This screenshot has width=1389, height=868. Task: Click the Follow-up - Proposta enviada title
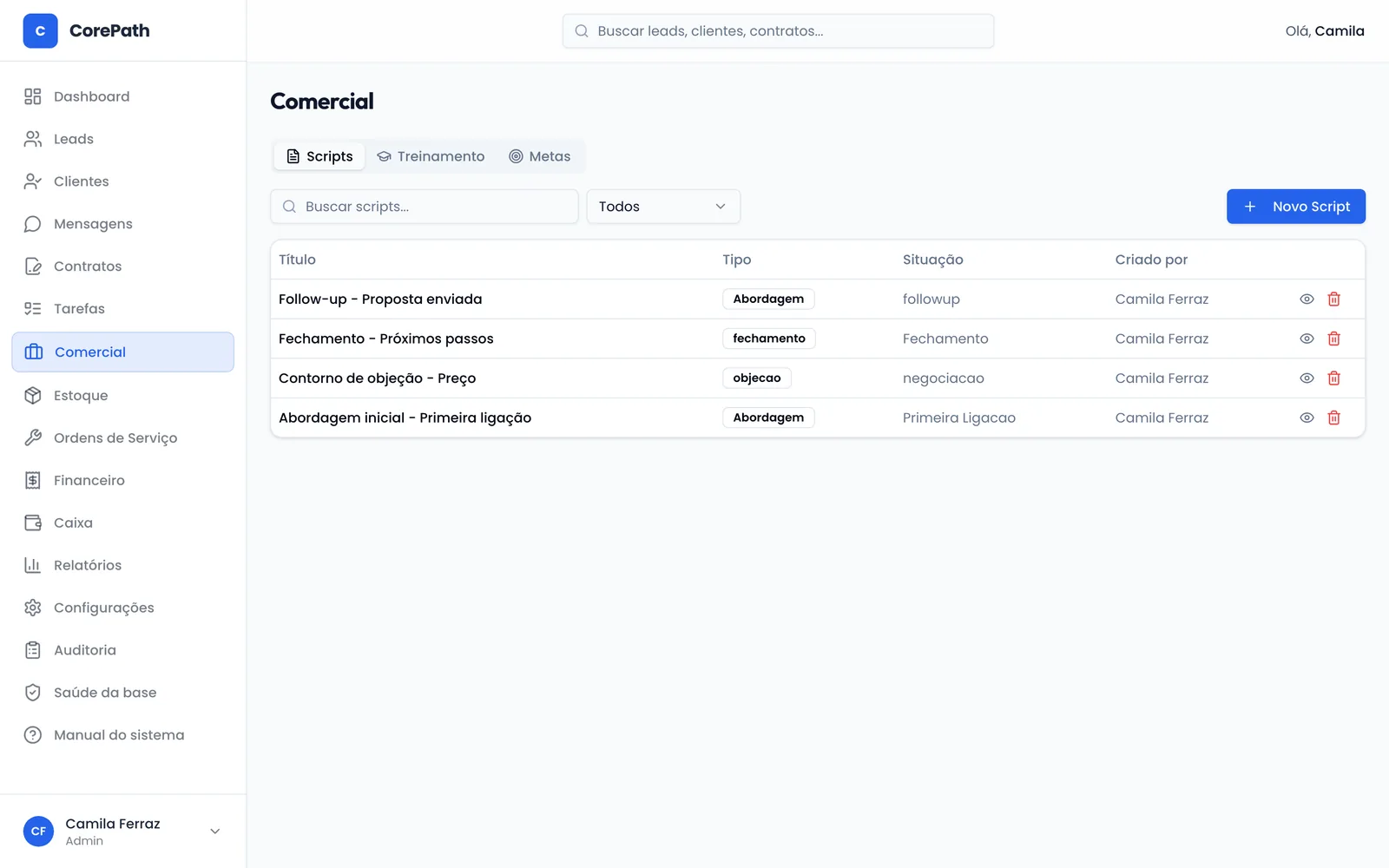[x=380, y=299]
